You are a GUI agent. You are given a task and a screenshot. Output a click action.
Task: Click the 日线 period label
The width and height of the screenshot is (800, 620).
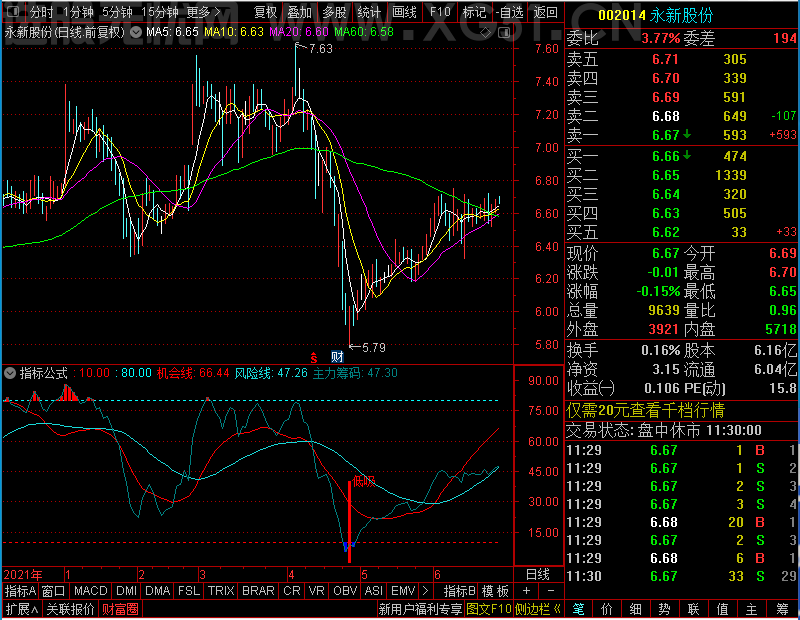point(538,575)
